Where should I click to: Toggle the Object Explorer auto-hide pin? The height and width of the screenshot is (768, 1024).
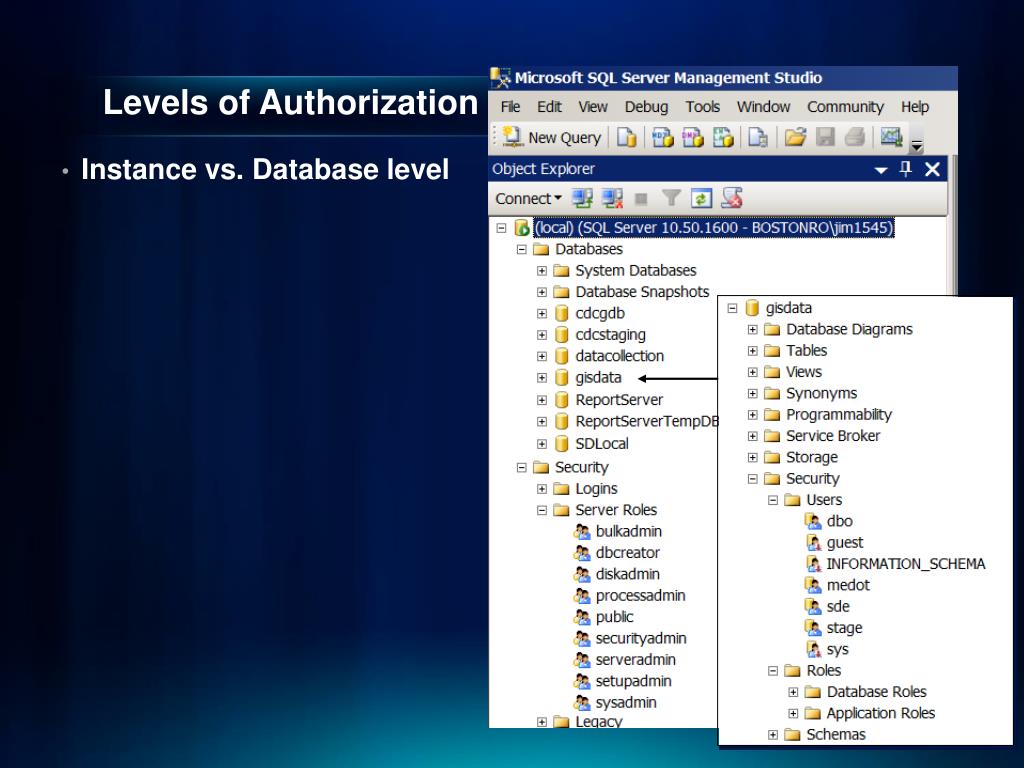click(x=905, y=169)
